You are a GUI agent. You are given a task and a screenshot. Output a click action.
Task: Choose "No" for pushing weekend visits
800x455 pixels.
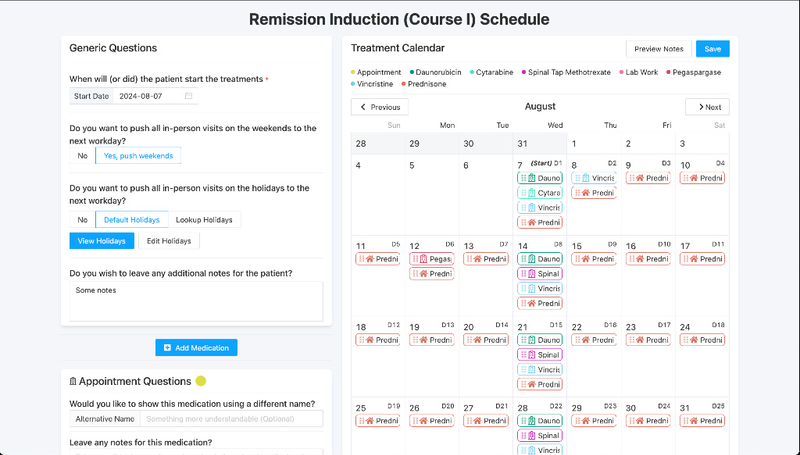82,156
